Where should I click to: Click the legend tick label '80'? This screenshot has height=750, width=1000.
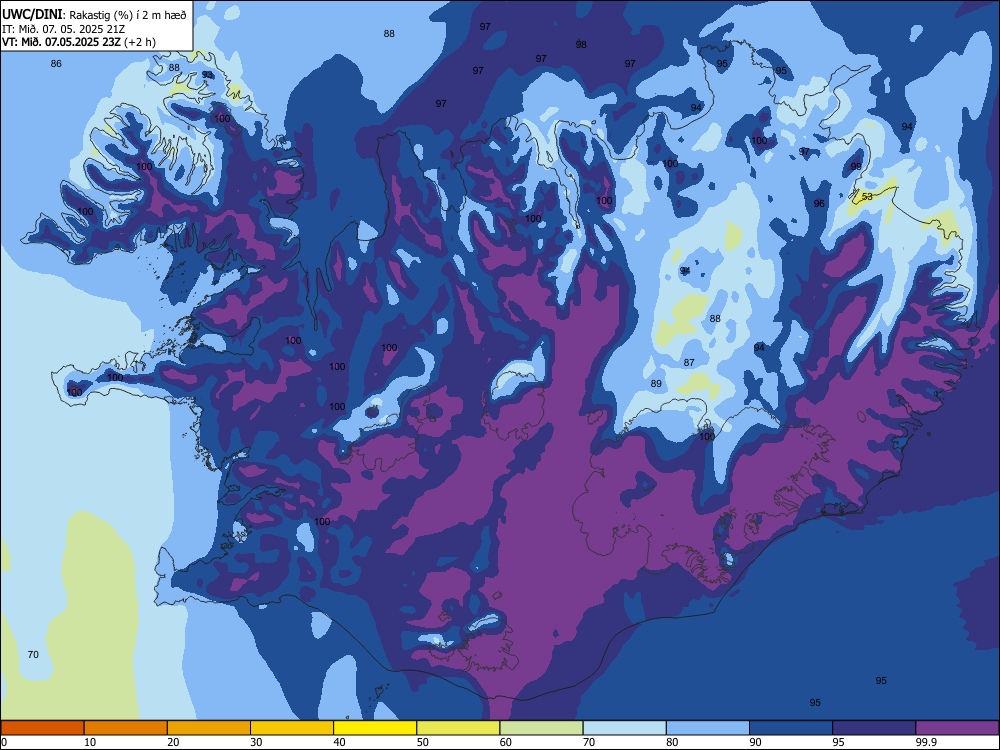click(672, 742)
